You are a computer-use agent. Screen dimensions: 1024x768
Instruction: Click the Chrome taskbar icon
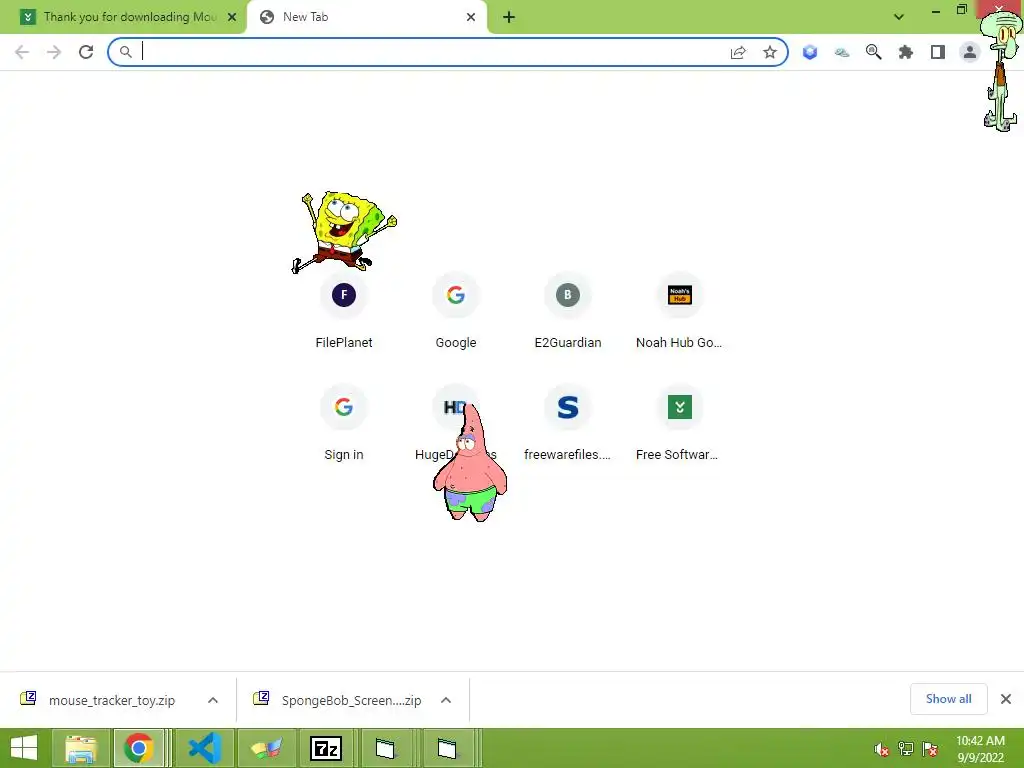tap(138, 748)
